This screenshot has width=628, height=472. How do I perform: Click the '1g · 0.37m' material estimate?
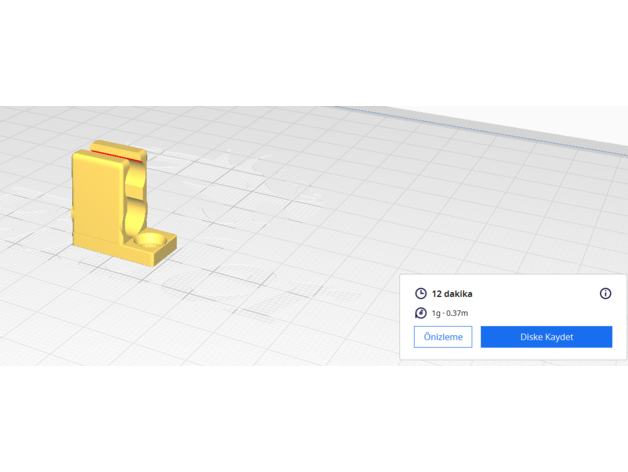tap(450, 313)
